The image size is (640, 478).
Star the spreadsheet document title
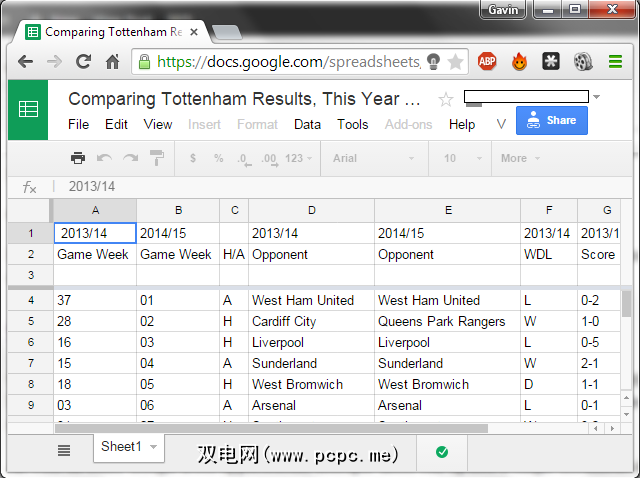pos(445,99)
